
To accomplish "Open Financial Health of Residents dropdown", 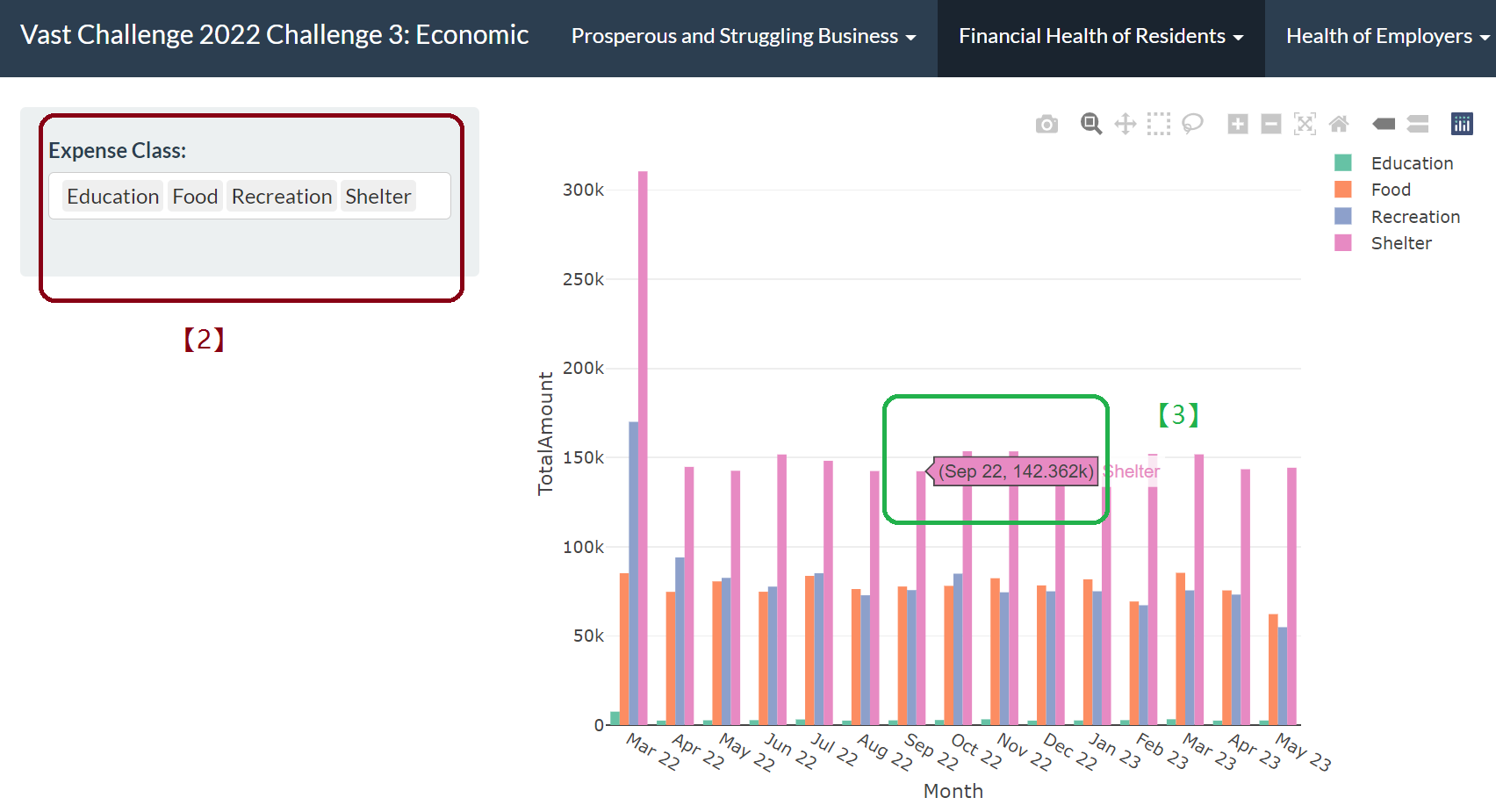I will 1100,37.
